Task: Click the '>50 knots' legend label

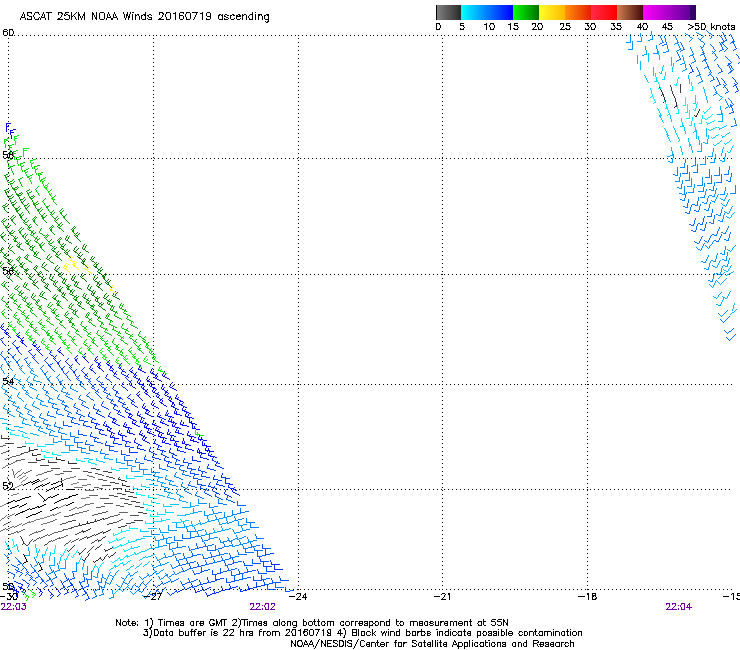Action: coord(711,27)
